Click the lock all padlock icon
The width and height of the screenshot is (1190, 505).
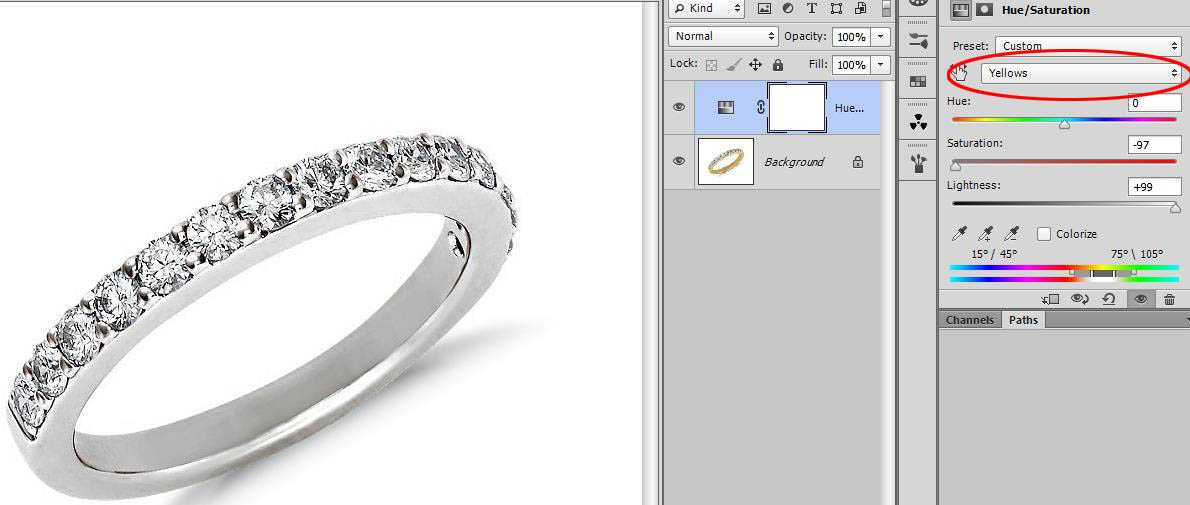(777, 64)
